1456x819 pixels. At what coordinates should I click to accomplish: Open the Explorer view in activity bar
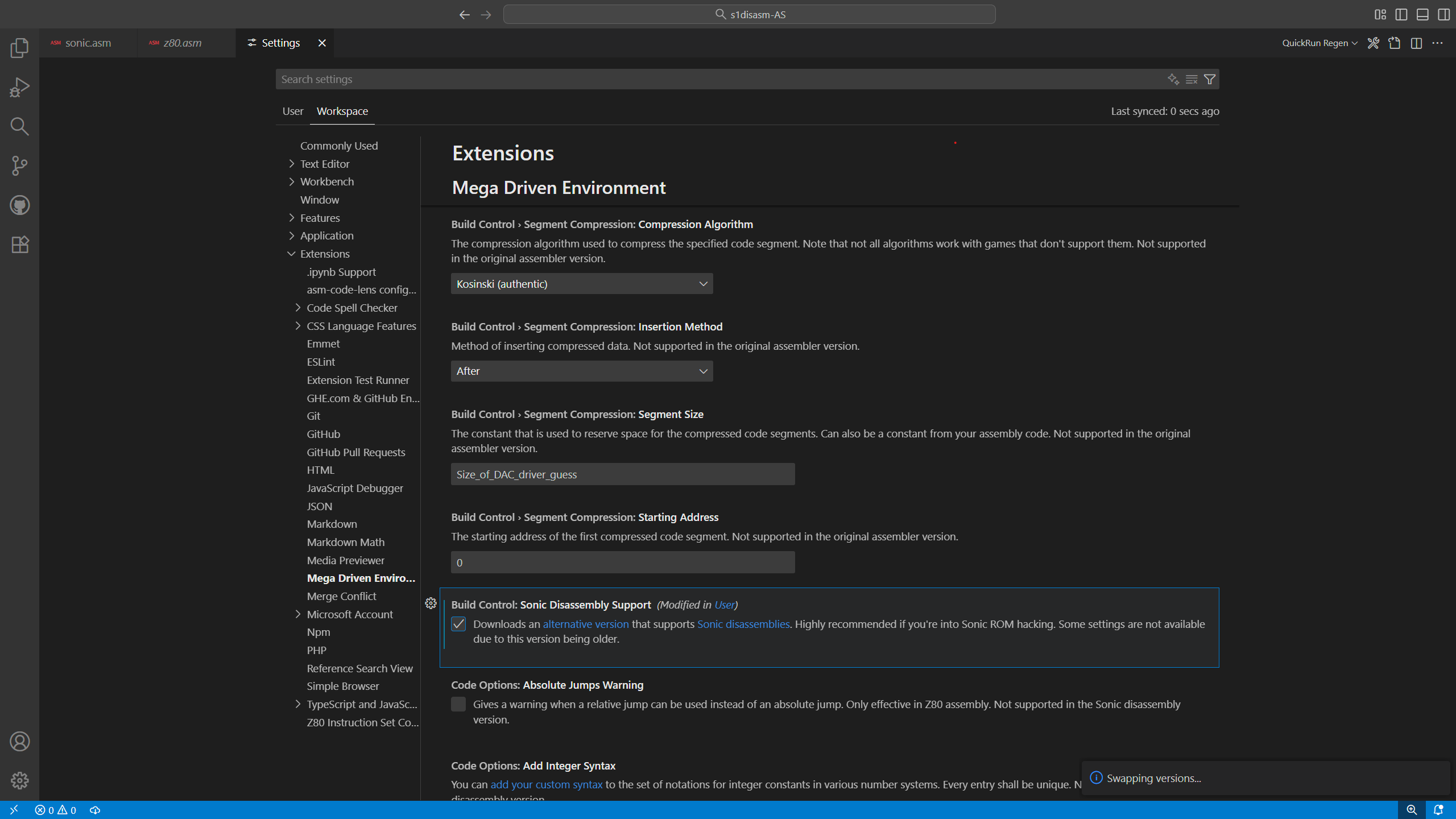(19, 48)
